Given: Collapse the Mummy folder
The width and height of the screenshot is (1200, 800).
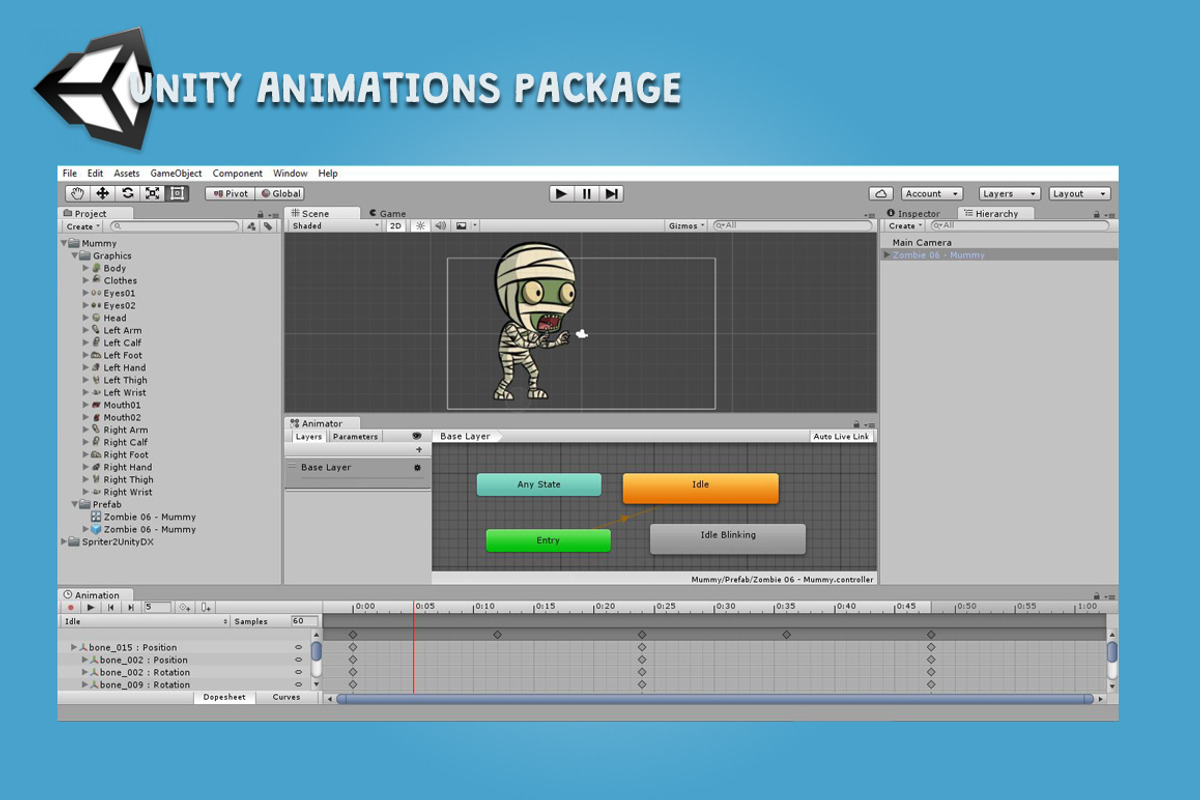Looking at the screenshot, I should tap(65, 243).
